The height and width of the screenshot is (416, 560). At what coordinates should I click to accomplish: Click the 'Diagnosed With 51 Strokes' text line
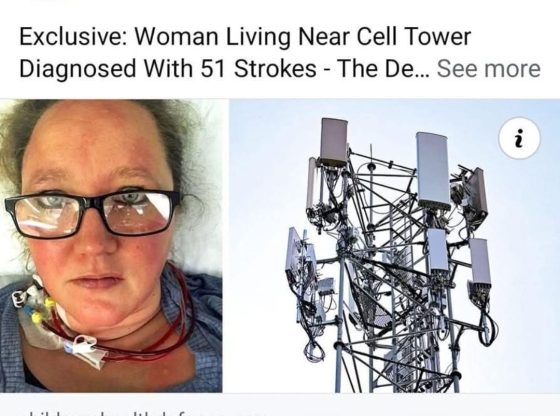point(168,69)
